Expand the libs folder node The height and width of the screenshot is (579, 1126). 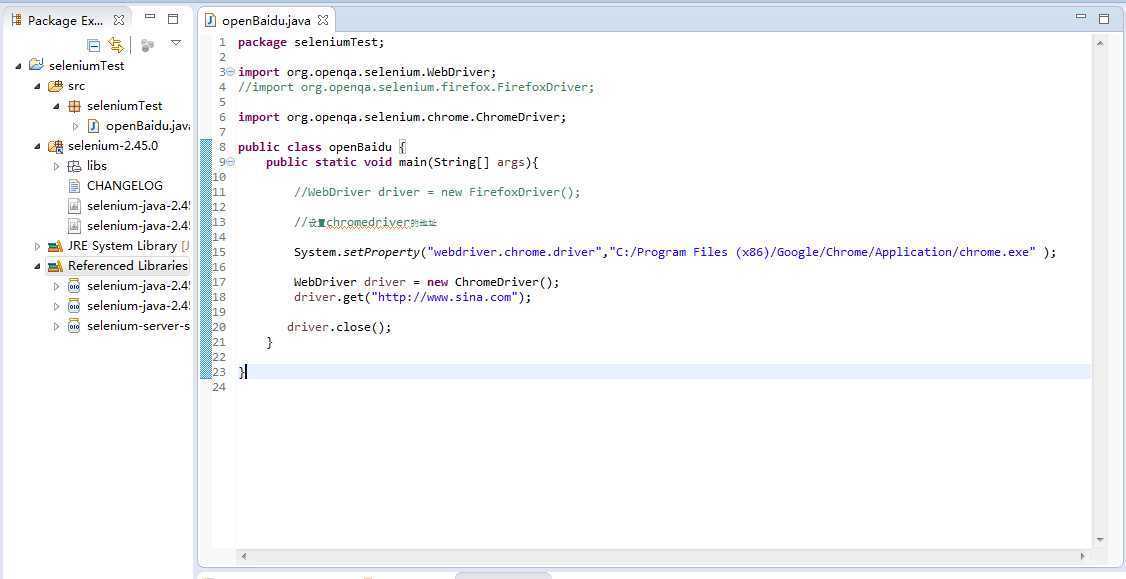click(57, 166)
